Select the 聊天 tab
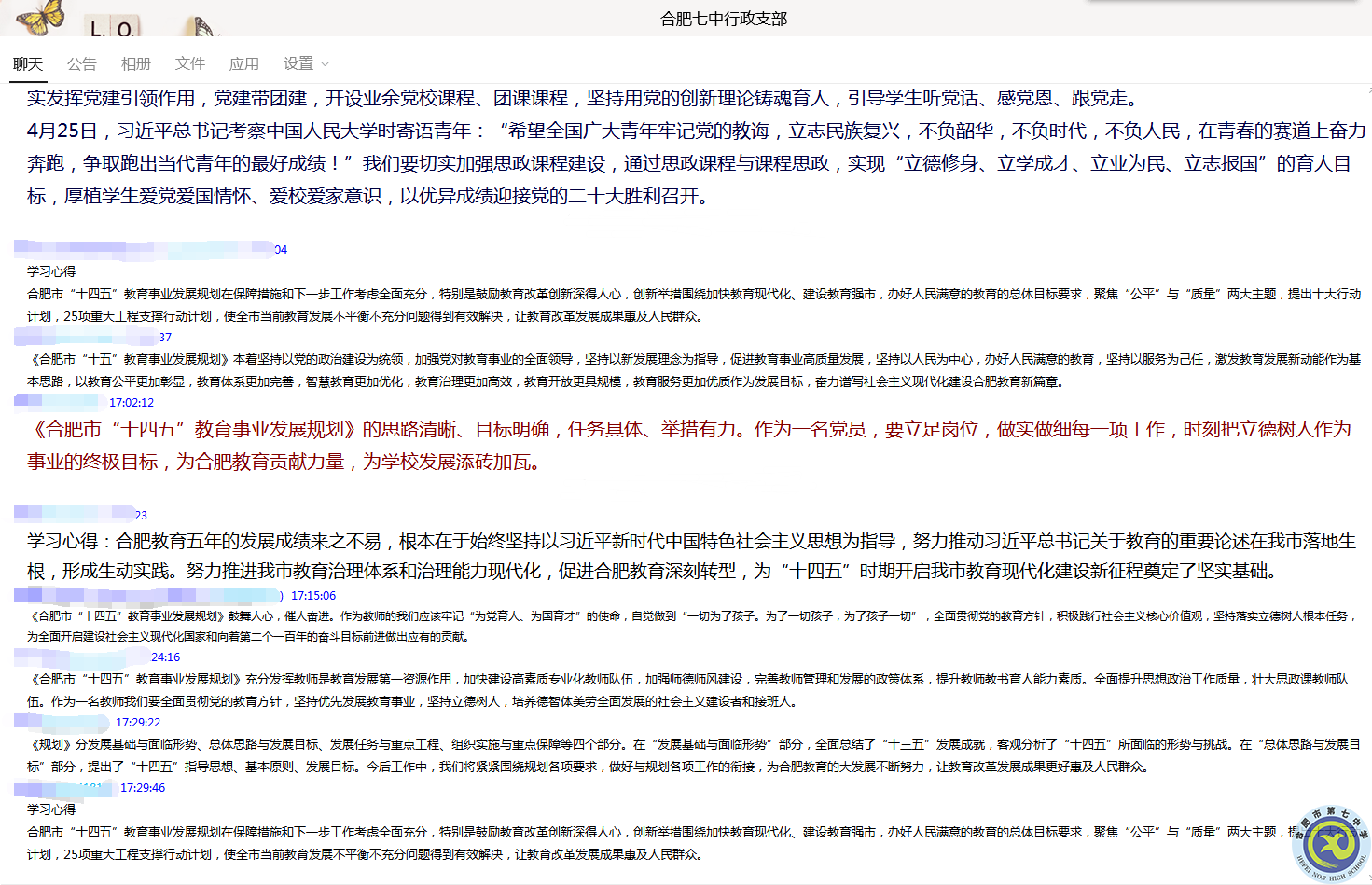The image size is (1372, 885). [x=28, y=63]
